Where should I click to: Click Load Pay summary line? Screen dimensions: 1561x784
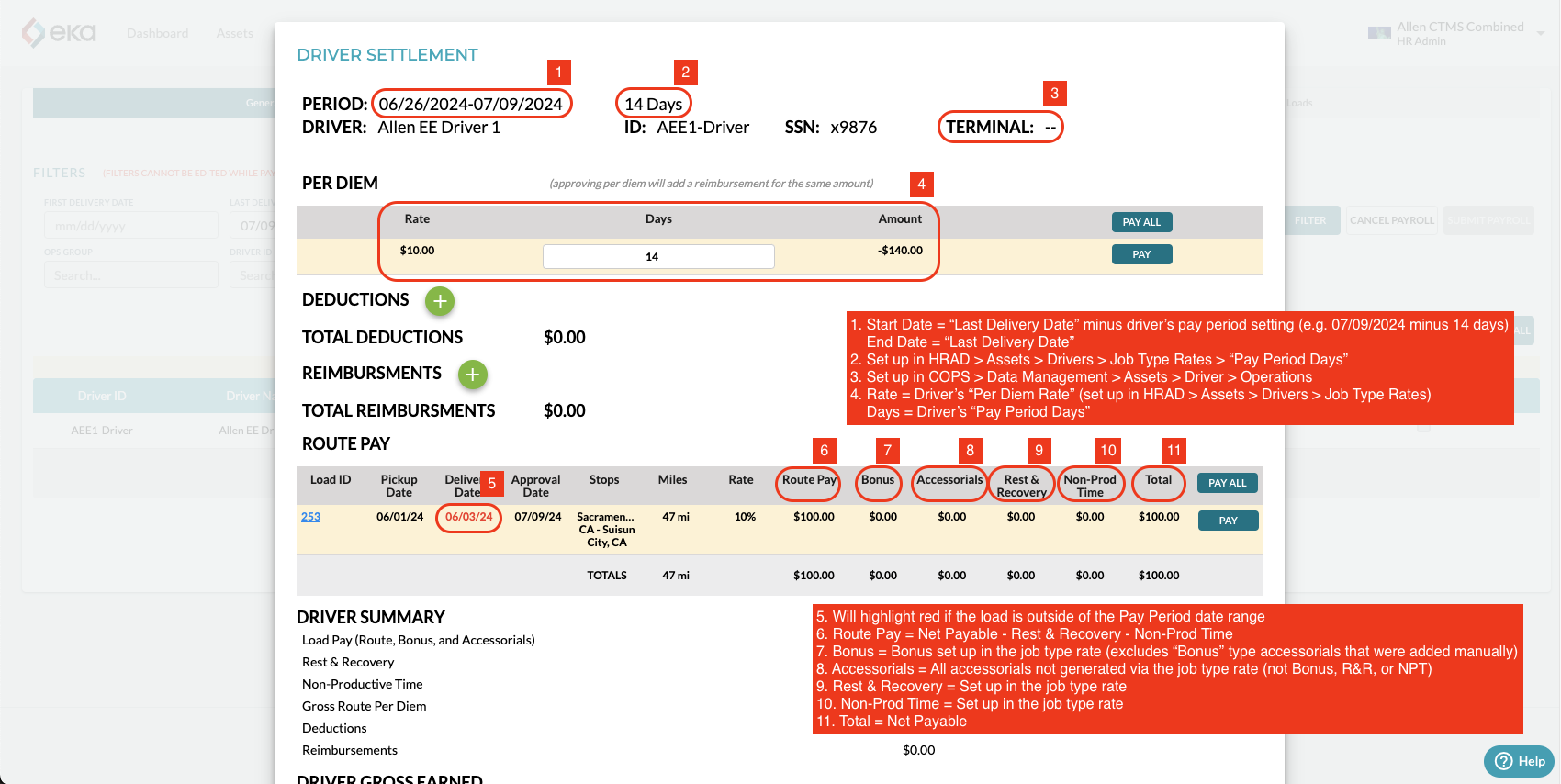pyautogui.click(x=418, y=640)
